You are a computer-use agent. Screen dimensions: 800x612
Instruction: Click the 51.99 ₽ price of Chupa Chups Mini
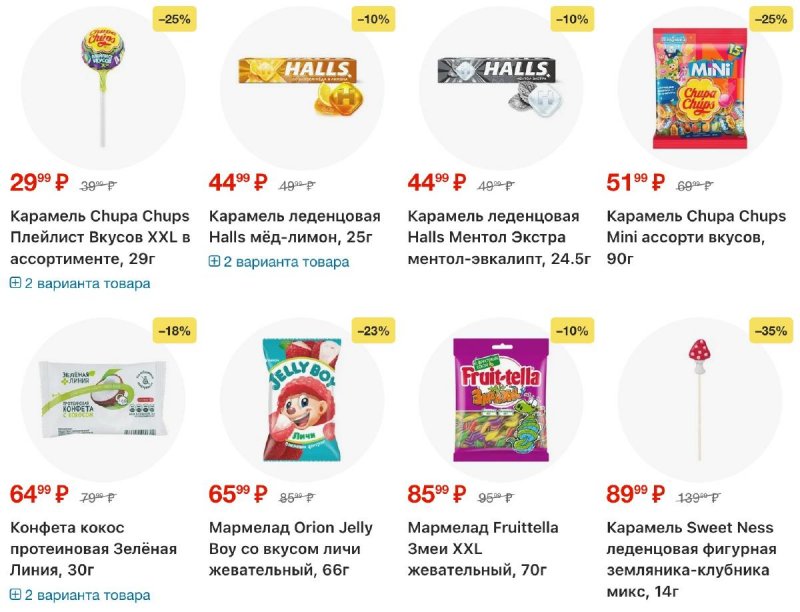pyautogui.click(x=637, y=182)
